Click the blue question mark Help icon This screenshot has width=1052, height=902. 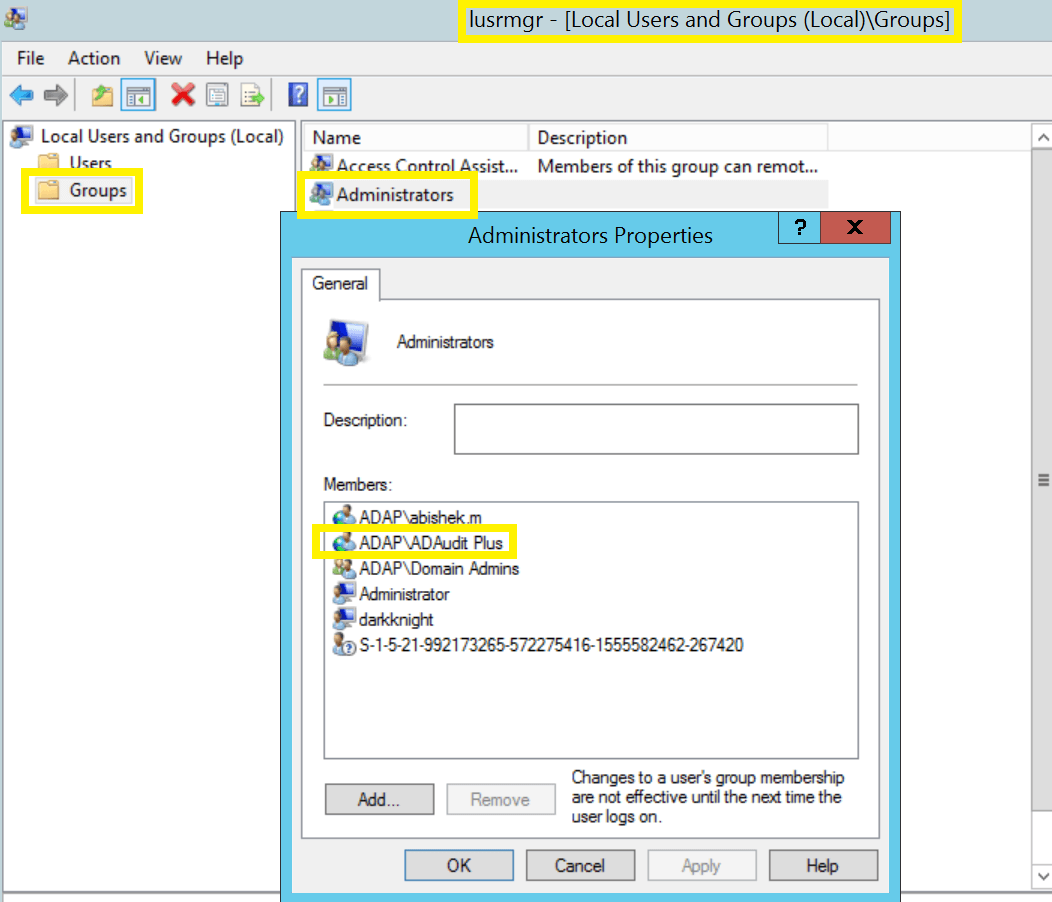click(x=297, y=95)
